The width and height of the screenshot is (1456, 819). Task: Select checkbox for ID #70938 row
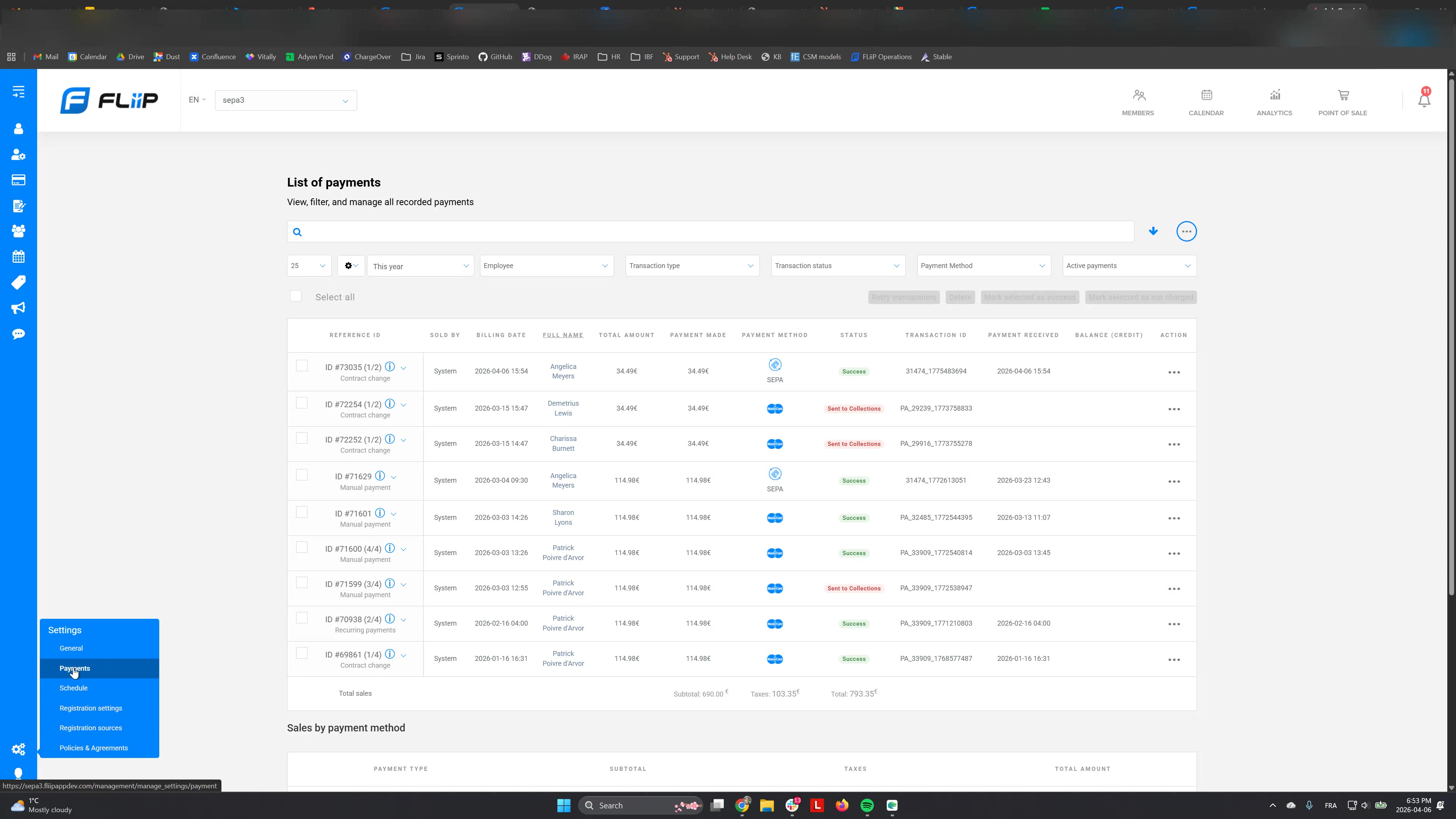click(302, 618)
